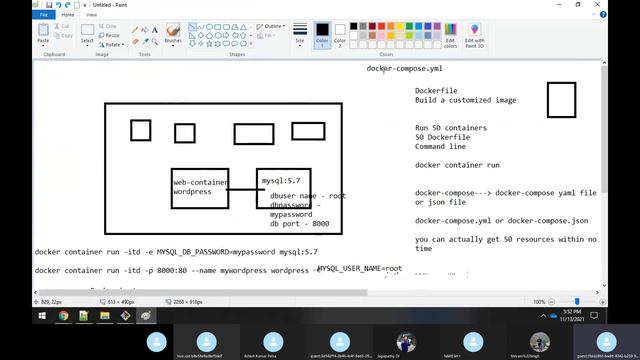Open Chrome from the taskbar
The height and width of the screenshot is (360, 640).
click(63, 316)
